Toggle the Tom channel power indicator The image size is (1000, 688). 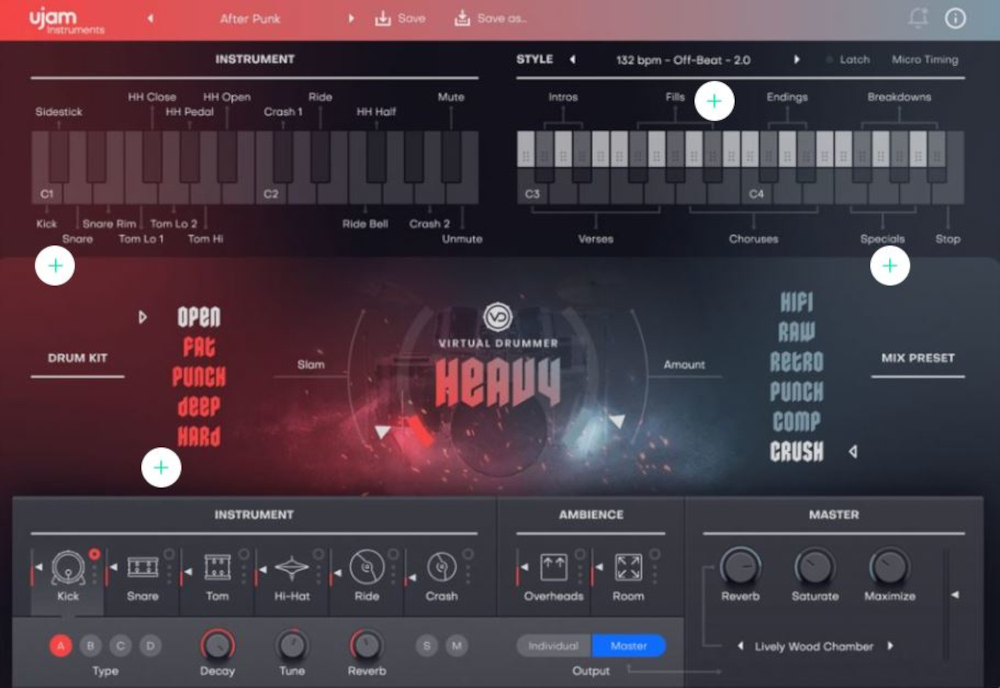[x=244, y=554]
